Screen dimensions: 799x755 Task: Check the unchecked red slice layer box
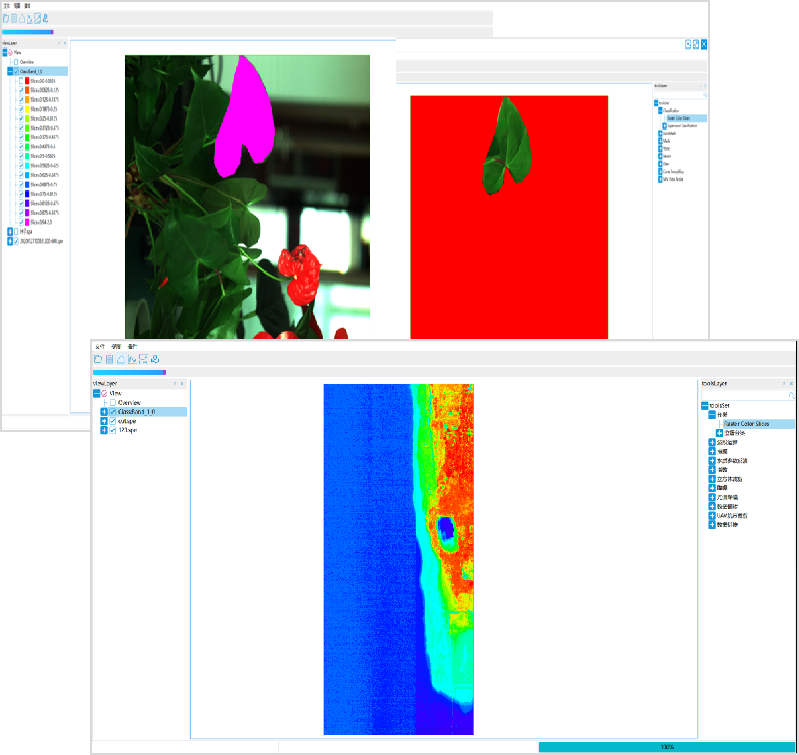pos(20,80)
